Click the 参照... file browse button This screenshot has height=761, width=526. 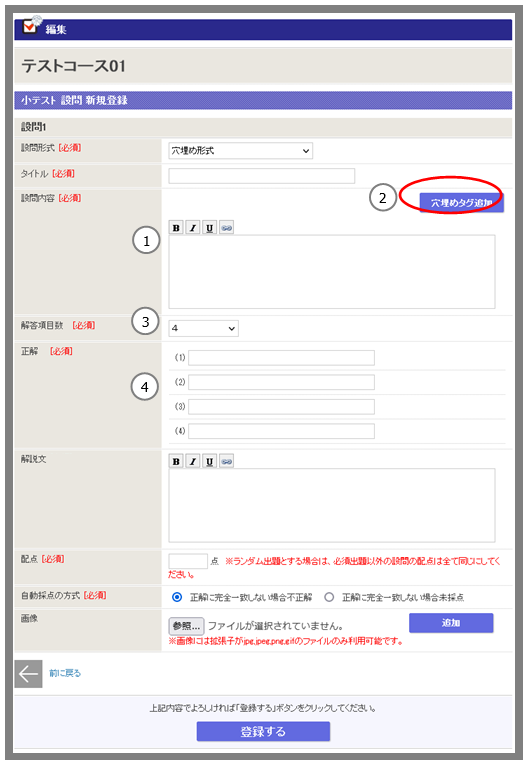coord(186,626)
